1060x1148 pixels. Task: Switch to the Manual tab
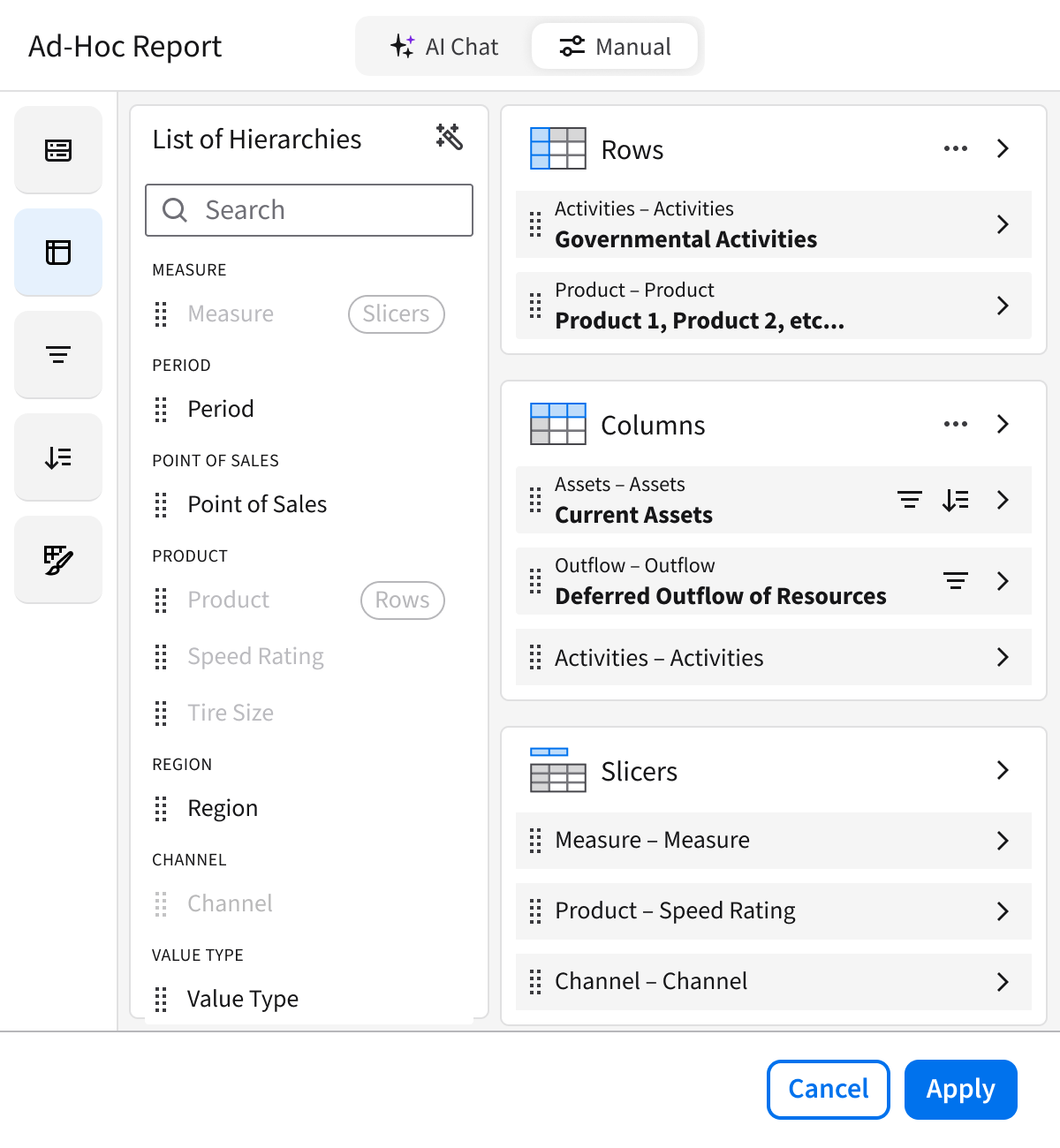click(x=615, y=46)
